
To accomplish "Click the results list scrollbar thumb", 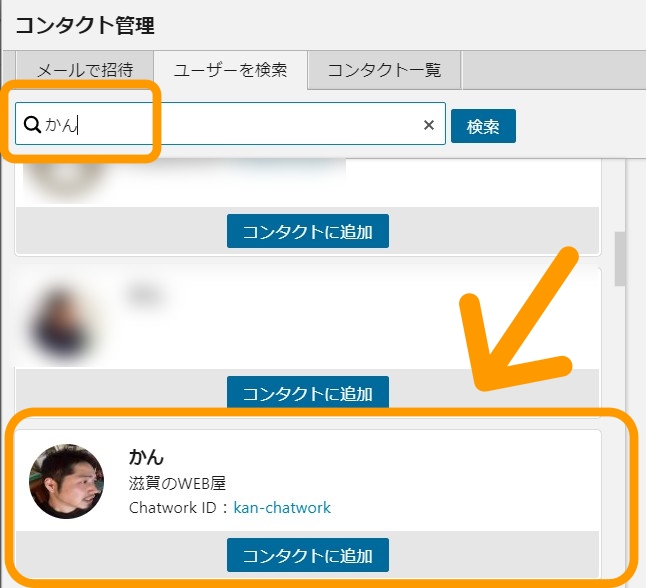I will tap(620, 258).
